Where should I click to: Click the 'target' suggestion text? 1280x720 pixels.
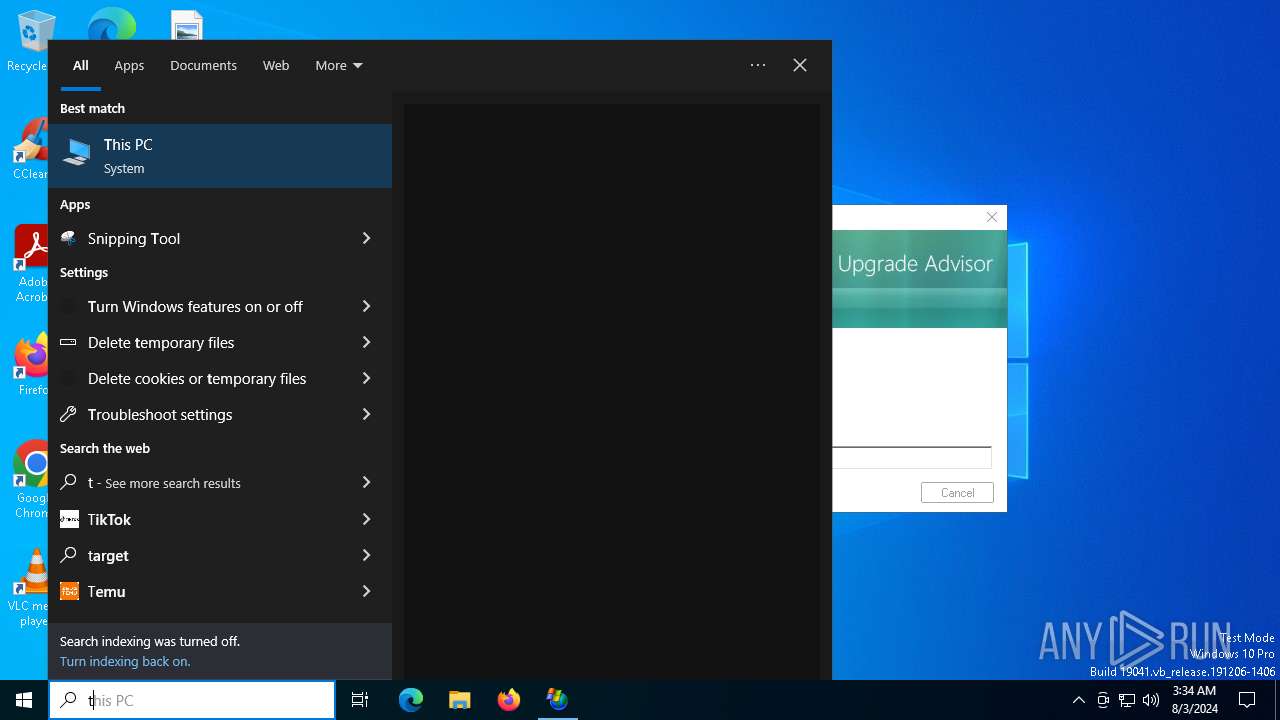(x=108, y=555)
